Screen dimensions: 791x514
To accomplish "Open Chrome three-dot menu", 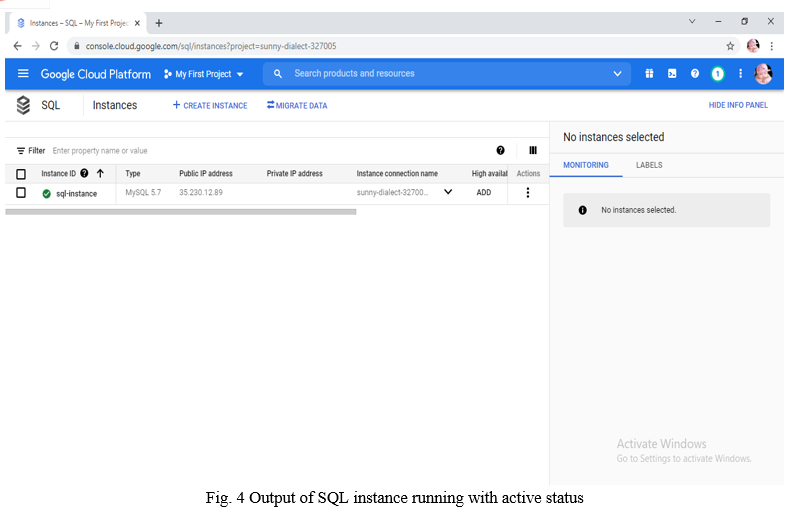I will click(771, 46).
